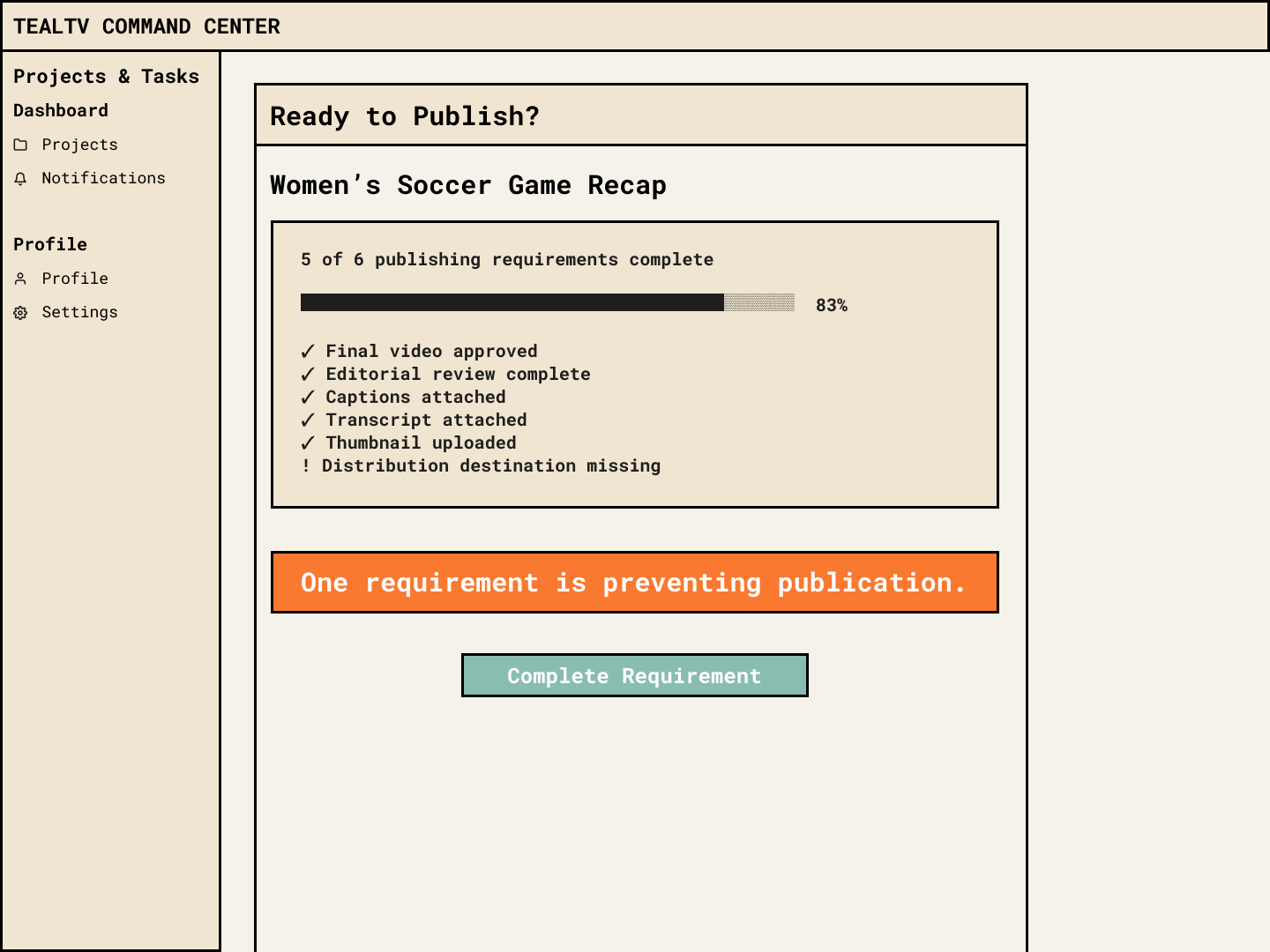
Task: Select 'Editorial review complete' line
Action: point(445,374)
